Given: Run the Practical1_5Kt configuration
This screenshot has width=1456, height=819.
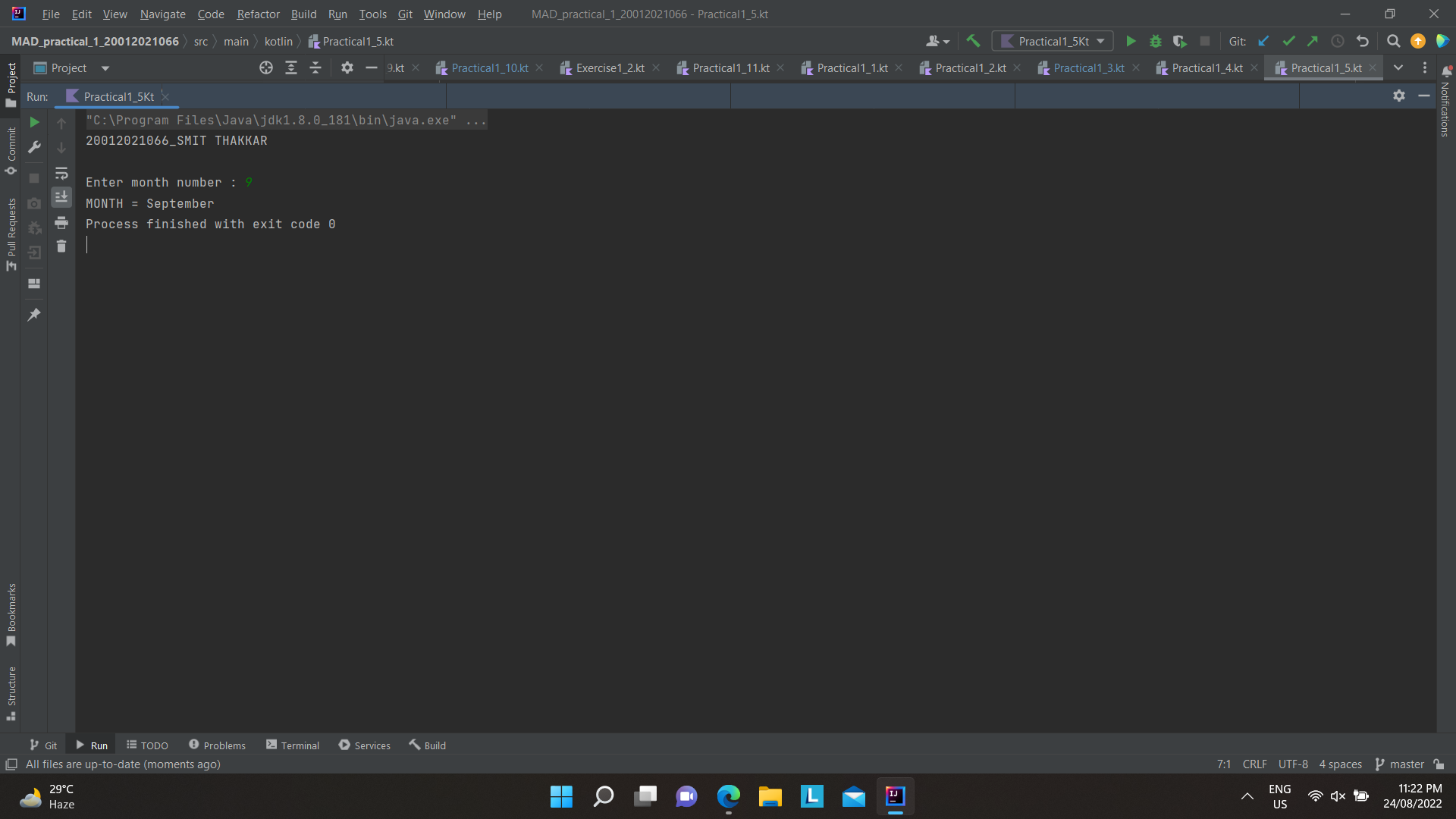Looking at the screenshot, I should point(1131,41).
